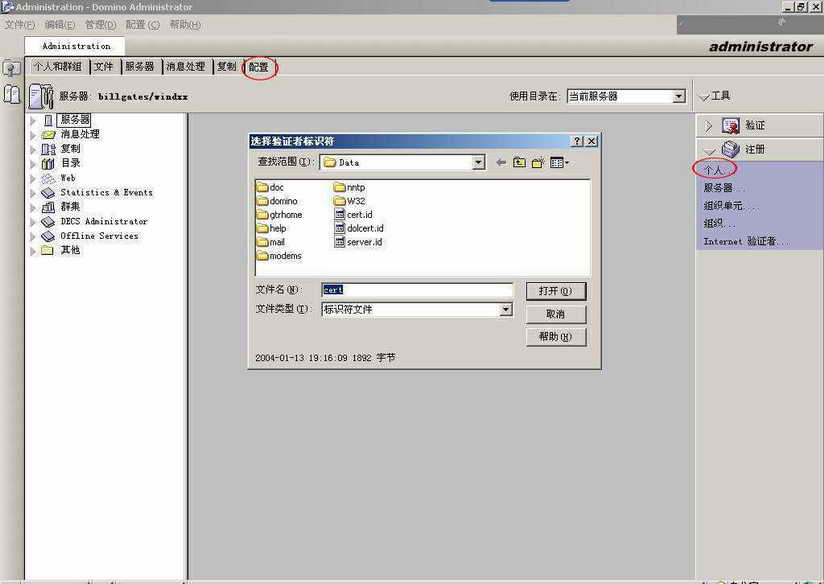Switch to the 配置 tab
The height and width of the screenshot is (584, 824).
[259, 67]
